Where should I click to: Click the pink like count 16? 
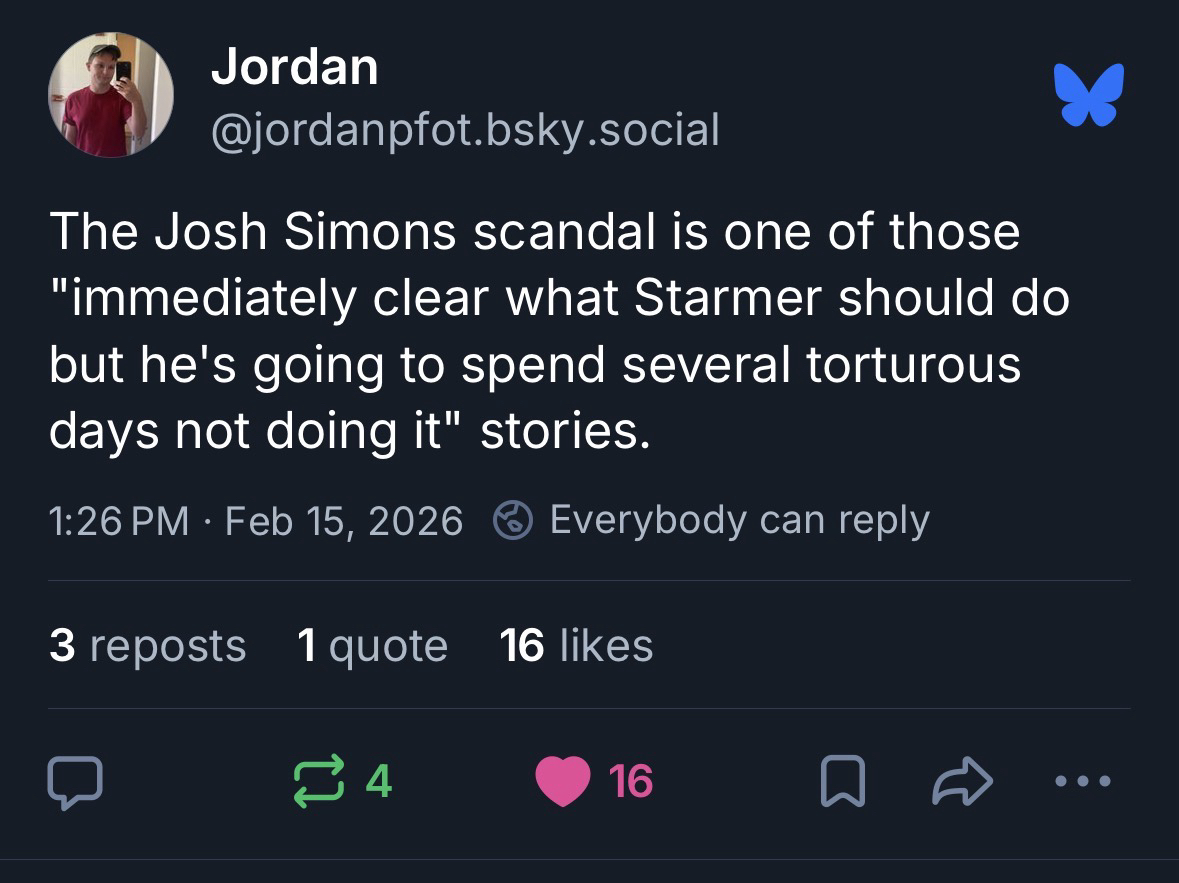pos(631,781)
